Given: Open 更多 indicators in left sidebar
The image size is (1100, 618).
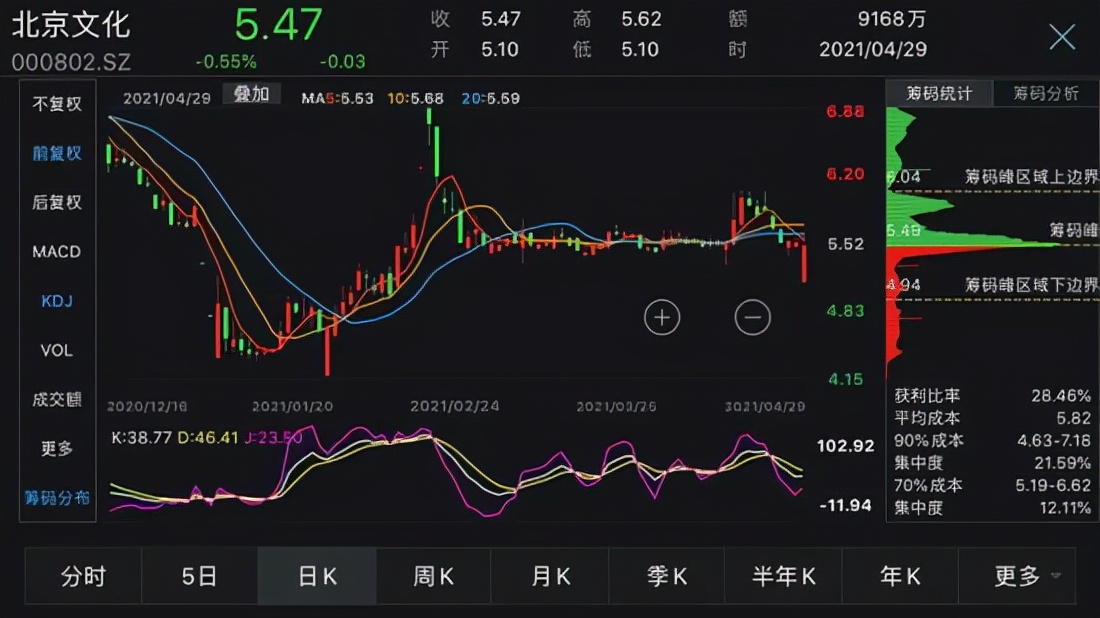Looking at the screenshot, I should pyautogui.click(x=57, y=448).
